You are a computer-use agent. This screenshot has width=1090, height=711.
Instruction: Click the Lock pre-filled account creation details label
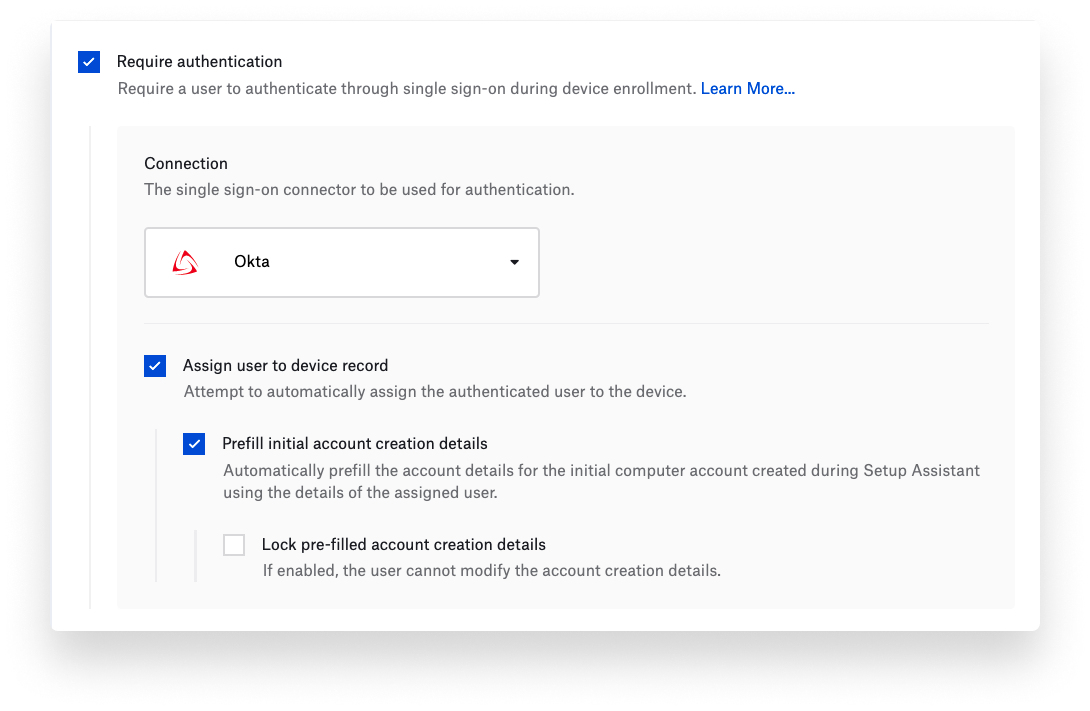coord(403,545)
